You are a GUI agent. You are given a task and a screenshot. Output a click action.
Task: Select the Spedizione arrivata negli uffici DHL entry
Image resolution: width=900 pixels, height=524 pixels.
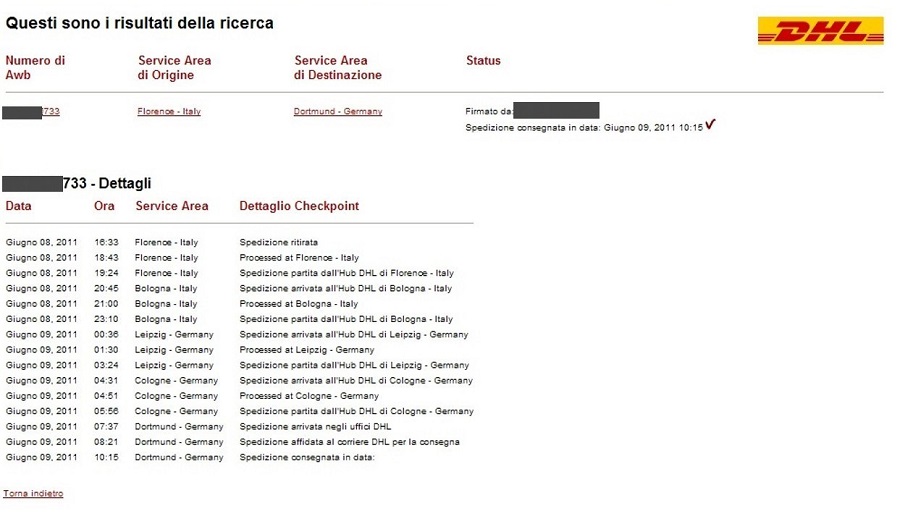[x=315, y=427]
